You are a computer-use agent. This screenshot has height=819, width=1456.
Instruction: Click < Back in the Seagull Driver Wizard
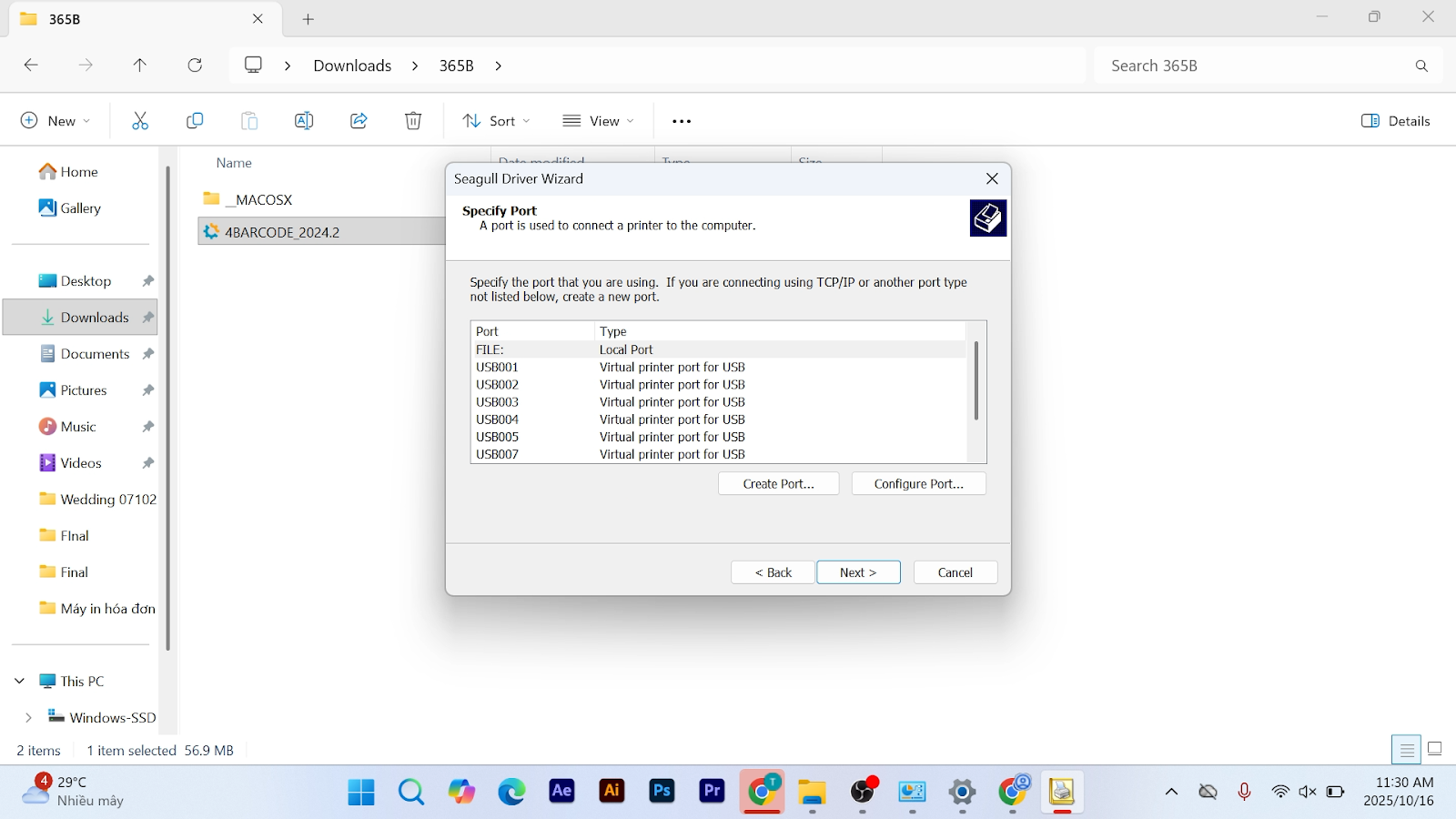click(773, 572)
